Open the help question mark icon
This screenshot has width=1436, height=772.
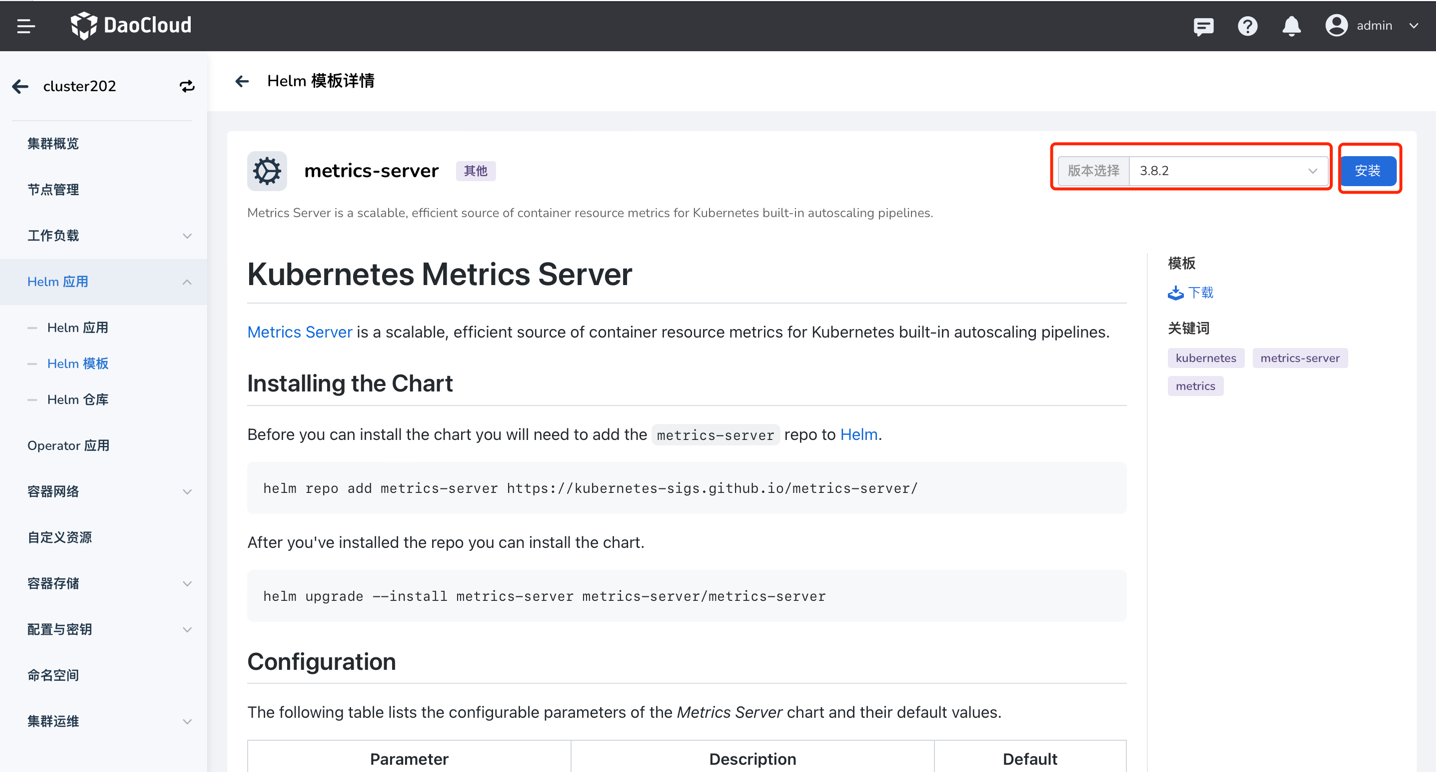pos(1247,27)
